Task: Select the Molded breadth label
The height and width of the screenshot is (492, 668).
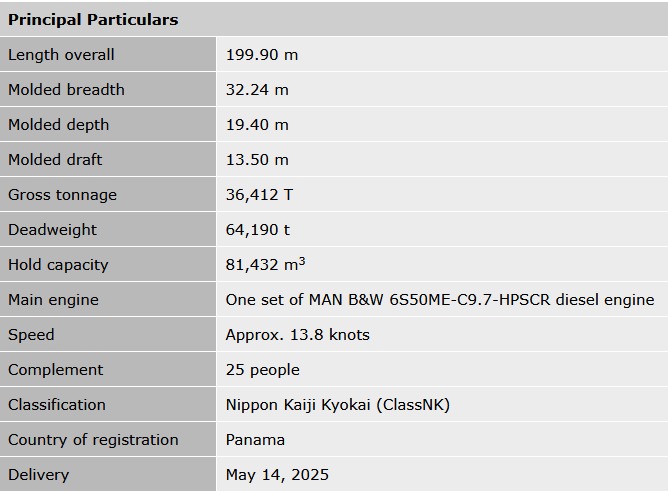Action: pos(66,90)
